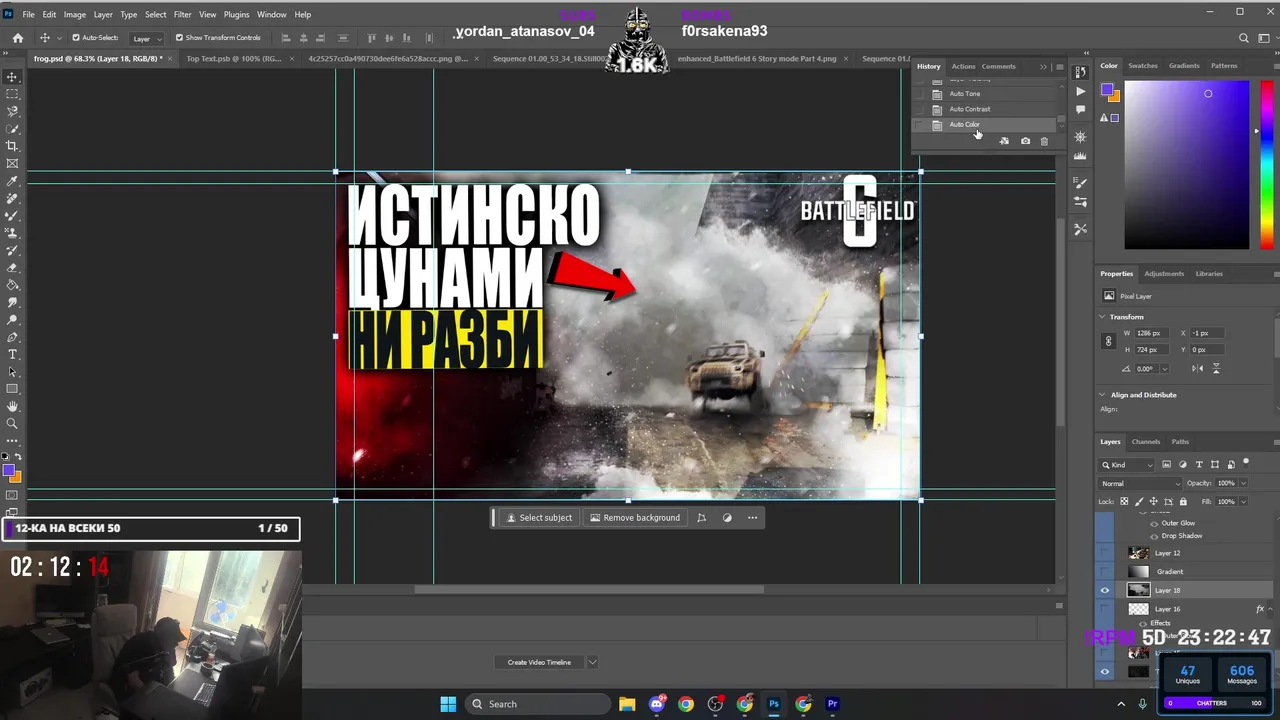Toggle Show Transform Controls checkbox

pyautogui.click(x=179, y=38)
